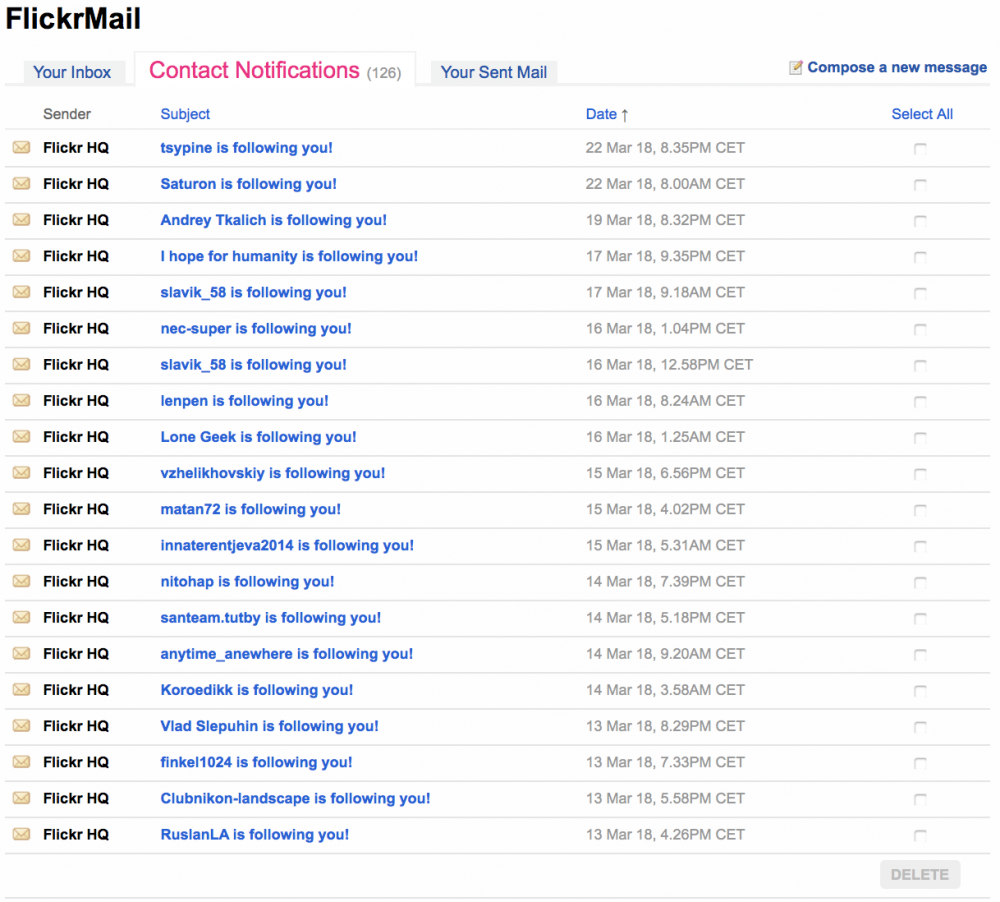Click envelope icon beside Vlad Slepuhin notification
This screenshot has height=902, width=1000.
(x=21, y=726)
